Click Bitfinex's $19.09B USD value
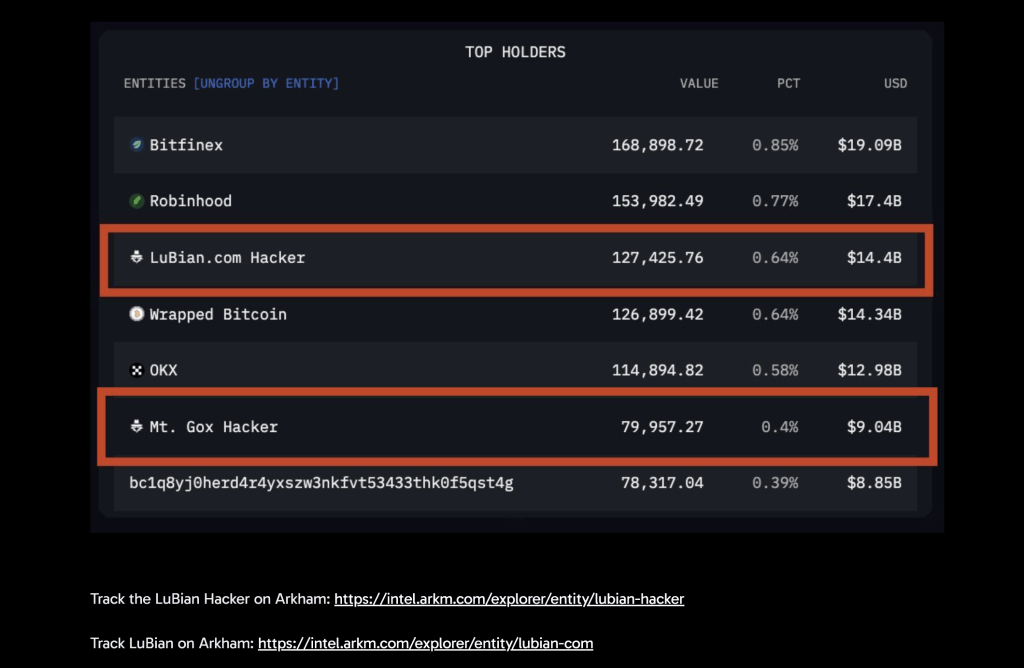Image resolution: width=1024 pixels, height=668 pixels. click(869, 145)
